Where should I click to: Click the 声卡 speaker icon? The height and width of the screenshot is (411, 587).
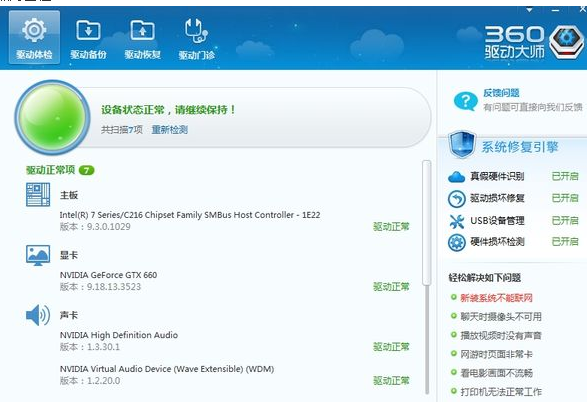pyautogui.click(x=38, y=315)
